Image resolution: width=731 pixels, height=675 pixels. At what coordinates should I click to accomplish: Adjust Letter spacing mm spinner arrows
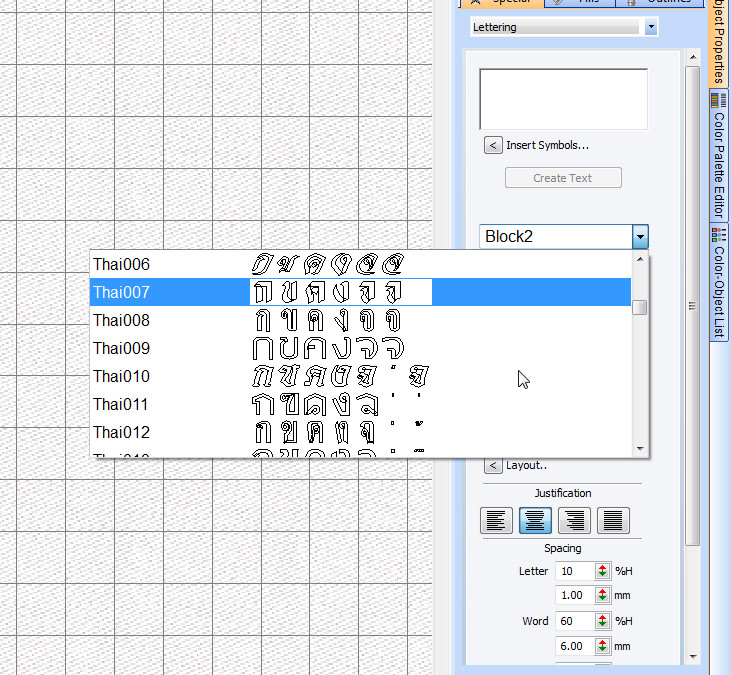603,595
